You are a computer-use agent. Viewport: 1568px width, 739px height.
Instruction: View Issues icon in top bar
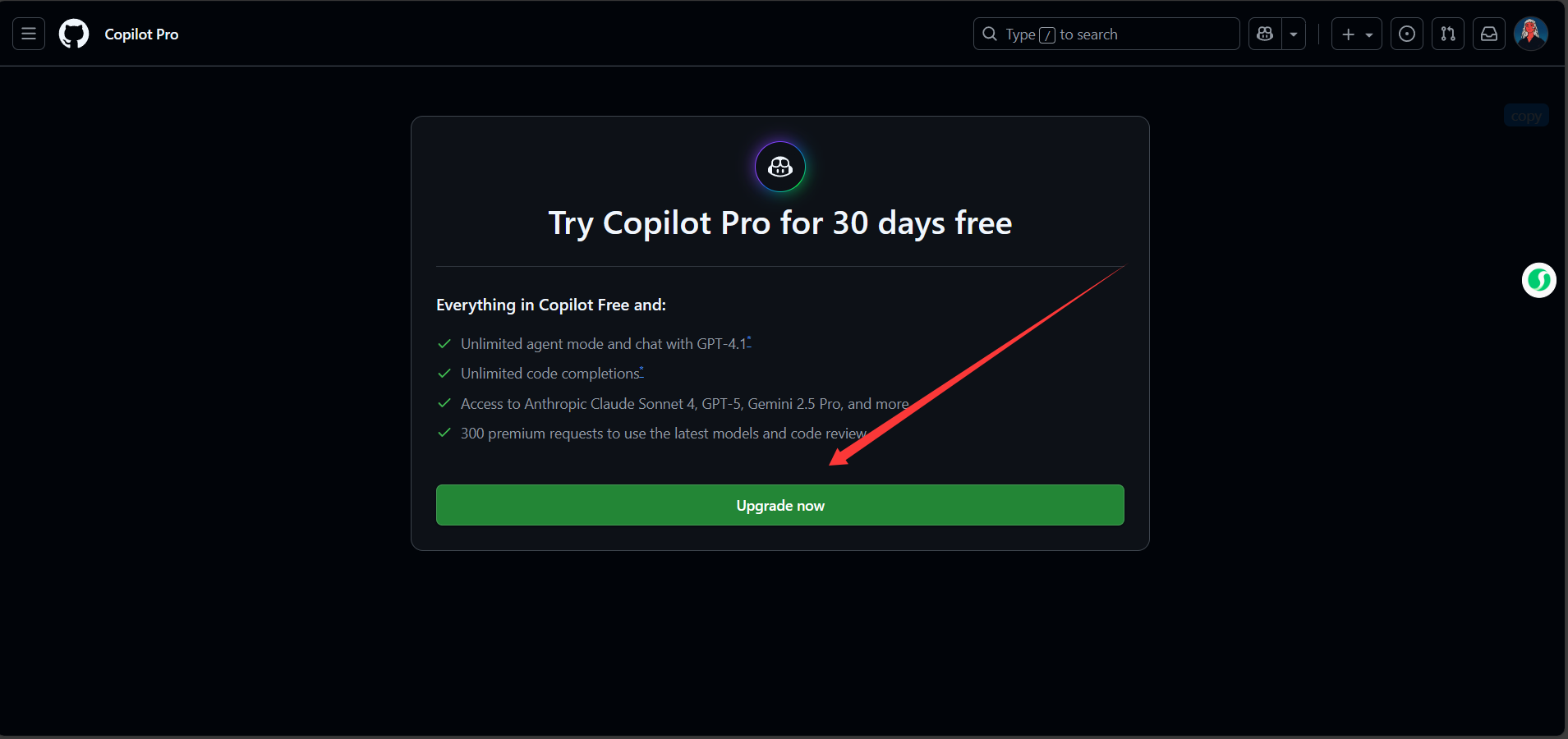click(1407, 34)
